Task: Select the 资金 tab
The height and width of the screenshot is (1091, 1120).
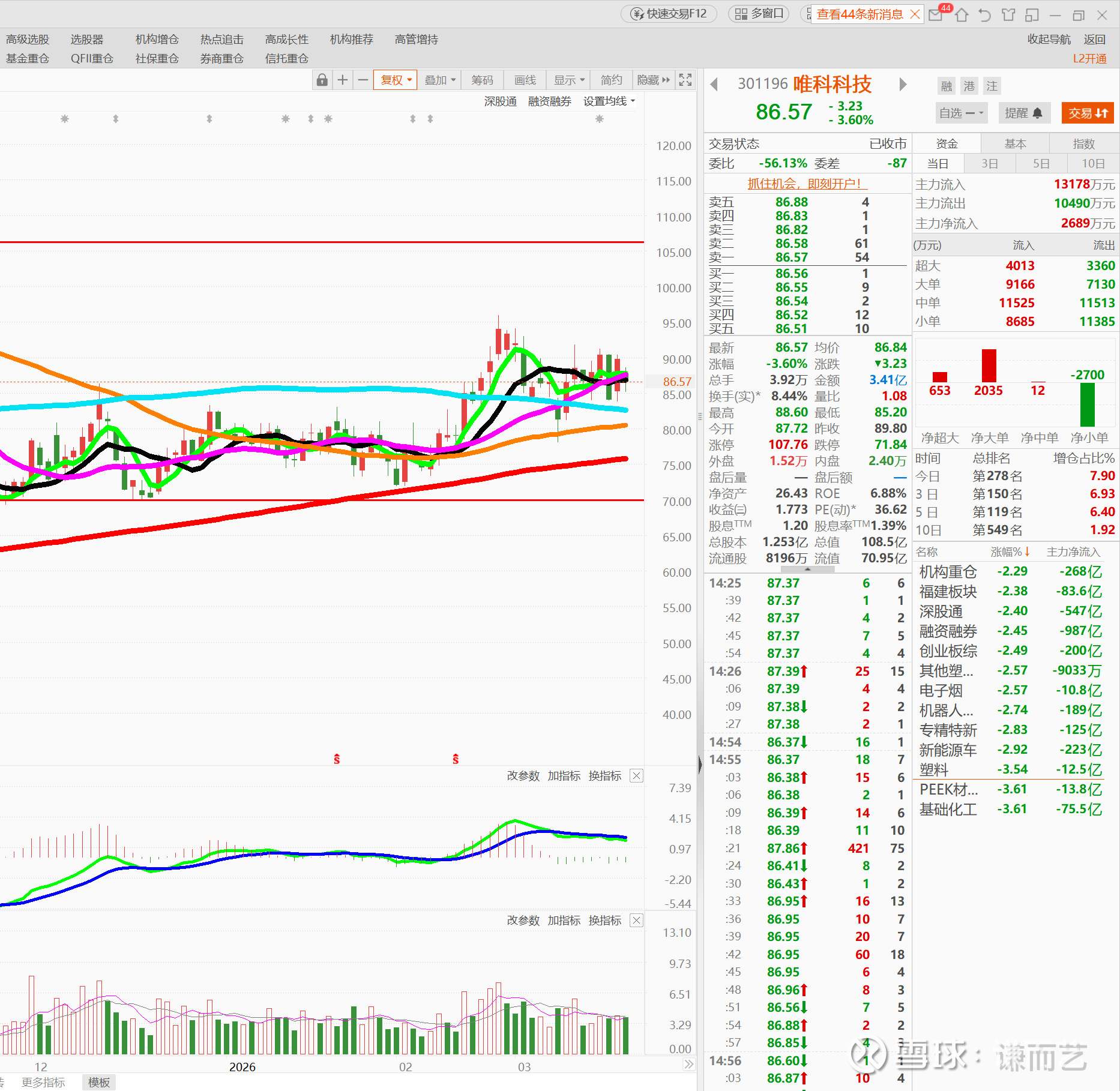Action: point(947,143)
